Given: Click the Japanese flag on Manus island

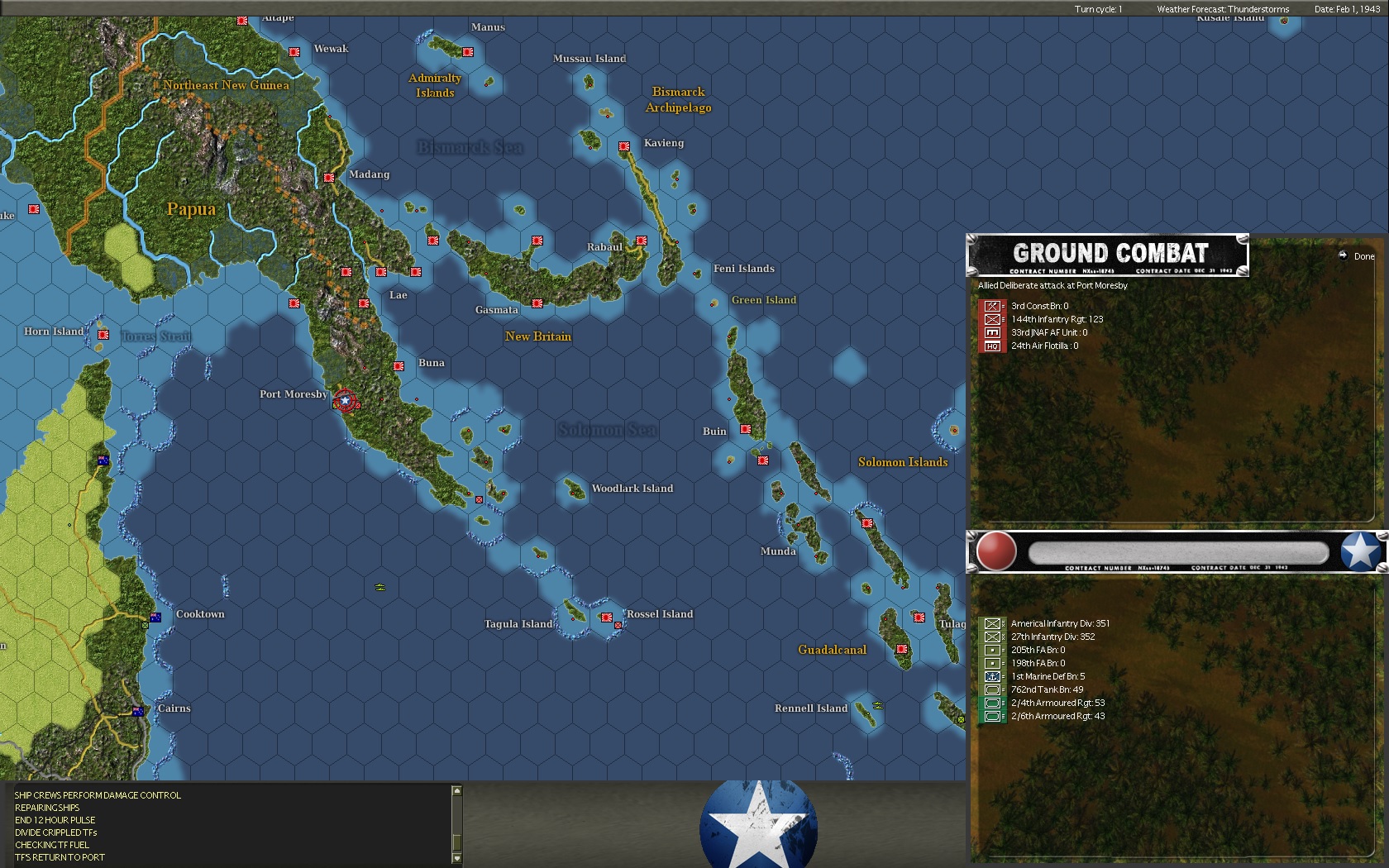Looking at the screenshot, I should 467,51.
